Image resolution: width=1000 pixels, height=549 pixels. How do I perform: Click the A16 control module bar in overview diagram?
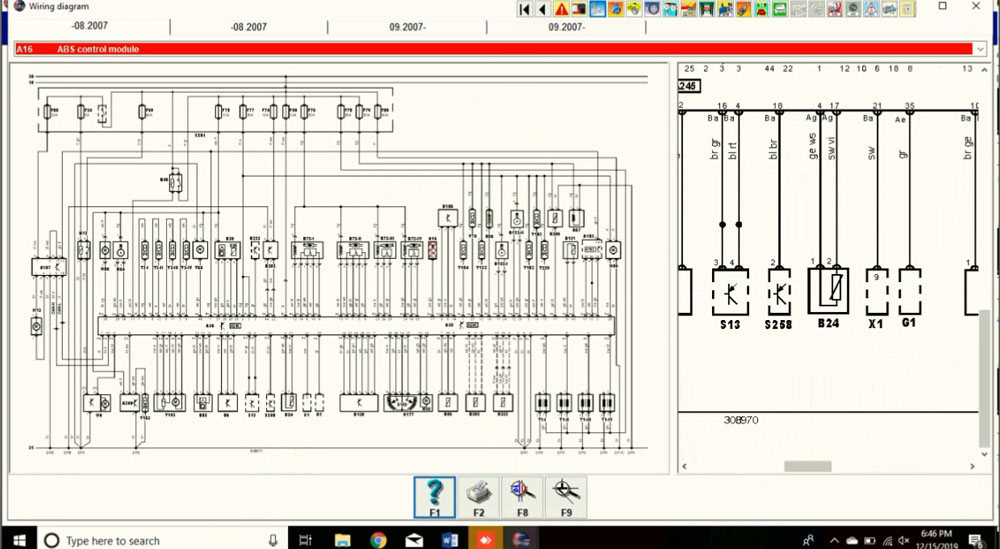point(356,326)
